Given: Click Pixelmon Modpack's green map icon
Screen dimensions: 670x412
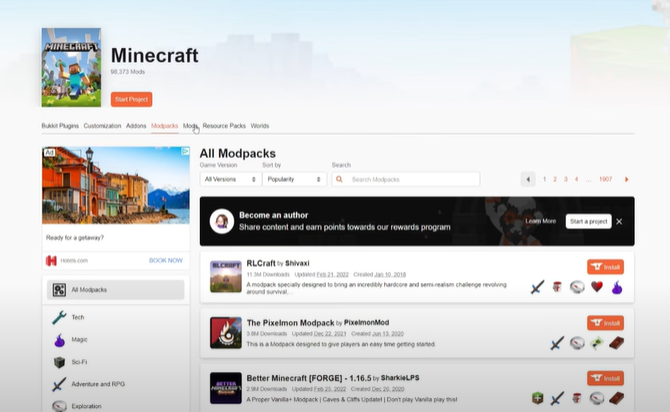Looking at the screenshot, I should pyautogui.click(x=597, y=343).
